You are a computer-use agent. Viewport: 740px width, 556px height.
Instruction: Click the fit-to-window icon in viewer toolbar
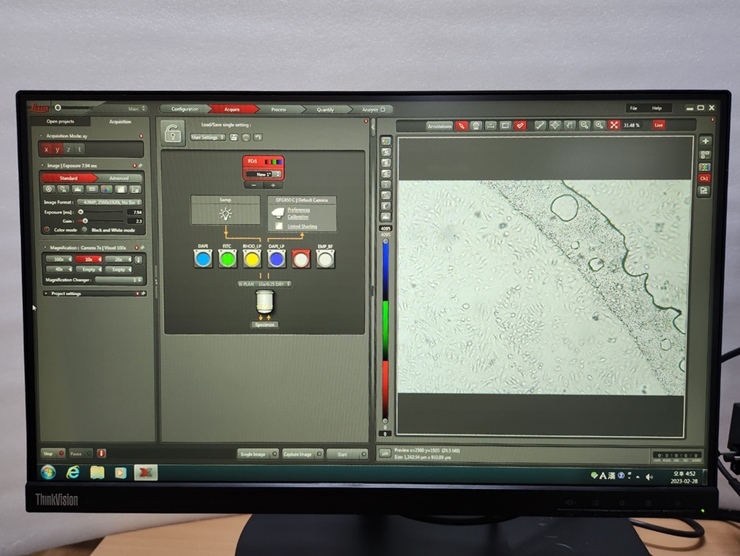pyautogui.click(x=614, y=125)
